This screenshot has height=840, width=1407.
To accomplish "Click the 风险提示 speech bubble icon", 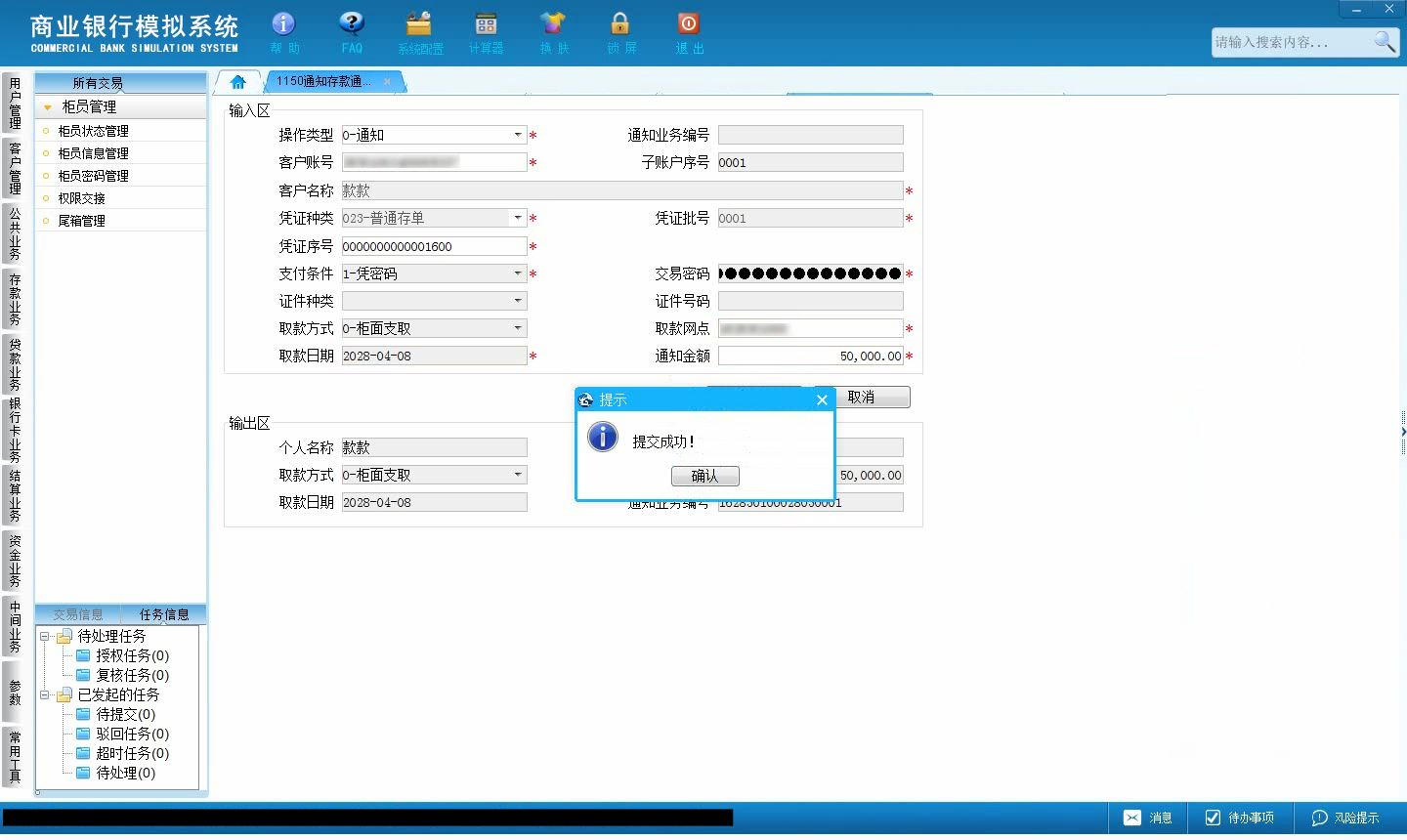I will click(1319, 818).
